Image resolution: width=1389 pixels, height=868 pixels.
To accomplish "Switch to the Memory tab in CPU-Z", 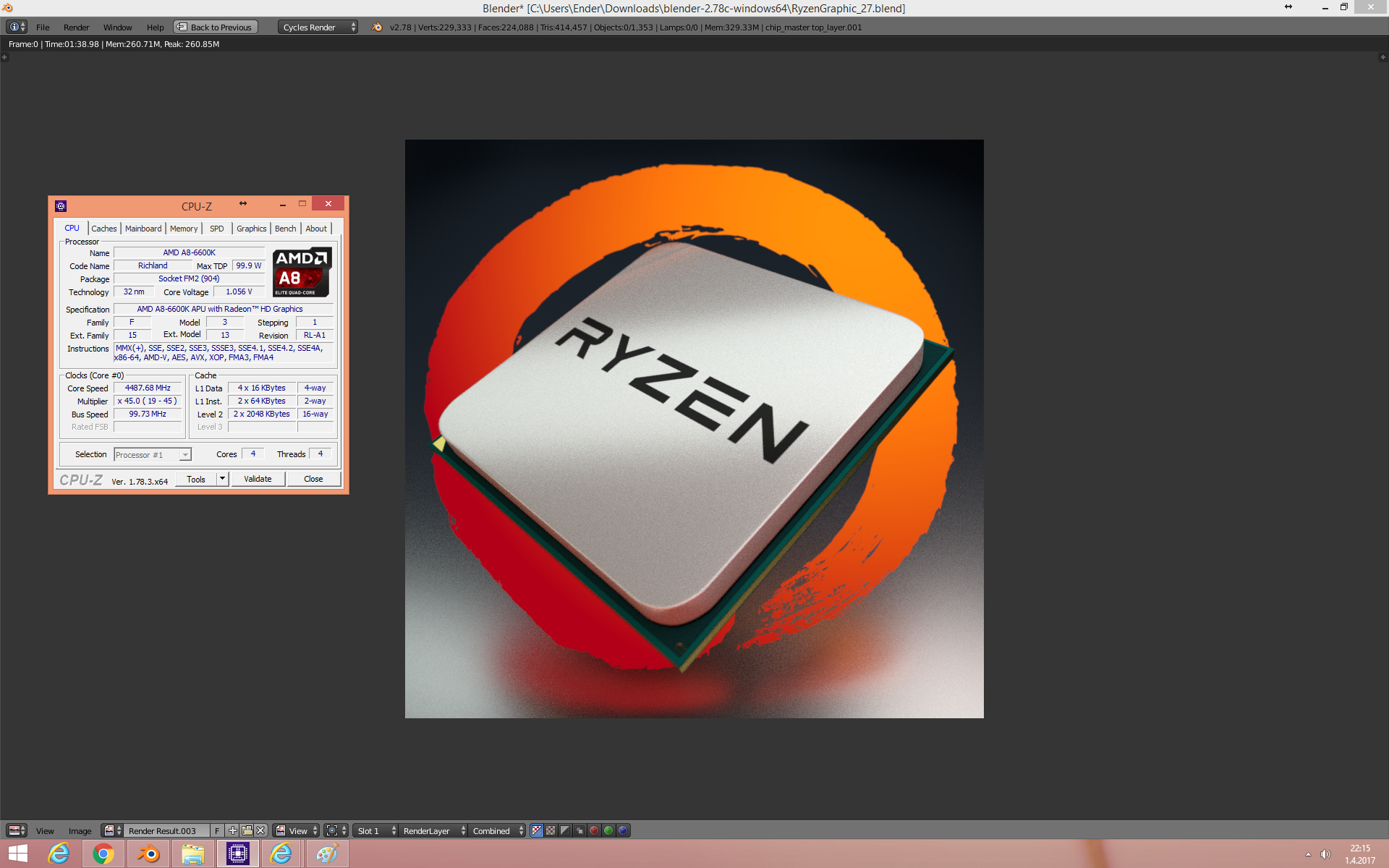I will click(184, 229).
